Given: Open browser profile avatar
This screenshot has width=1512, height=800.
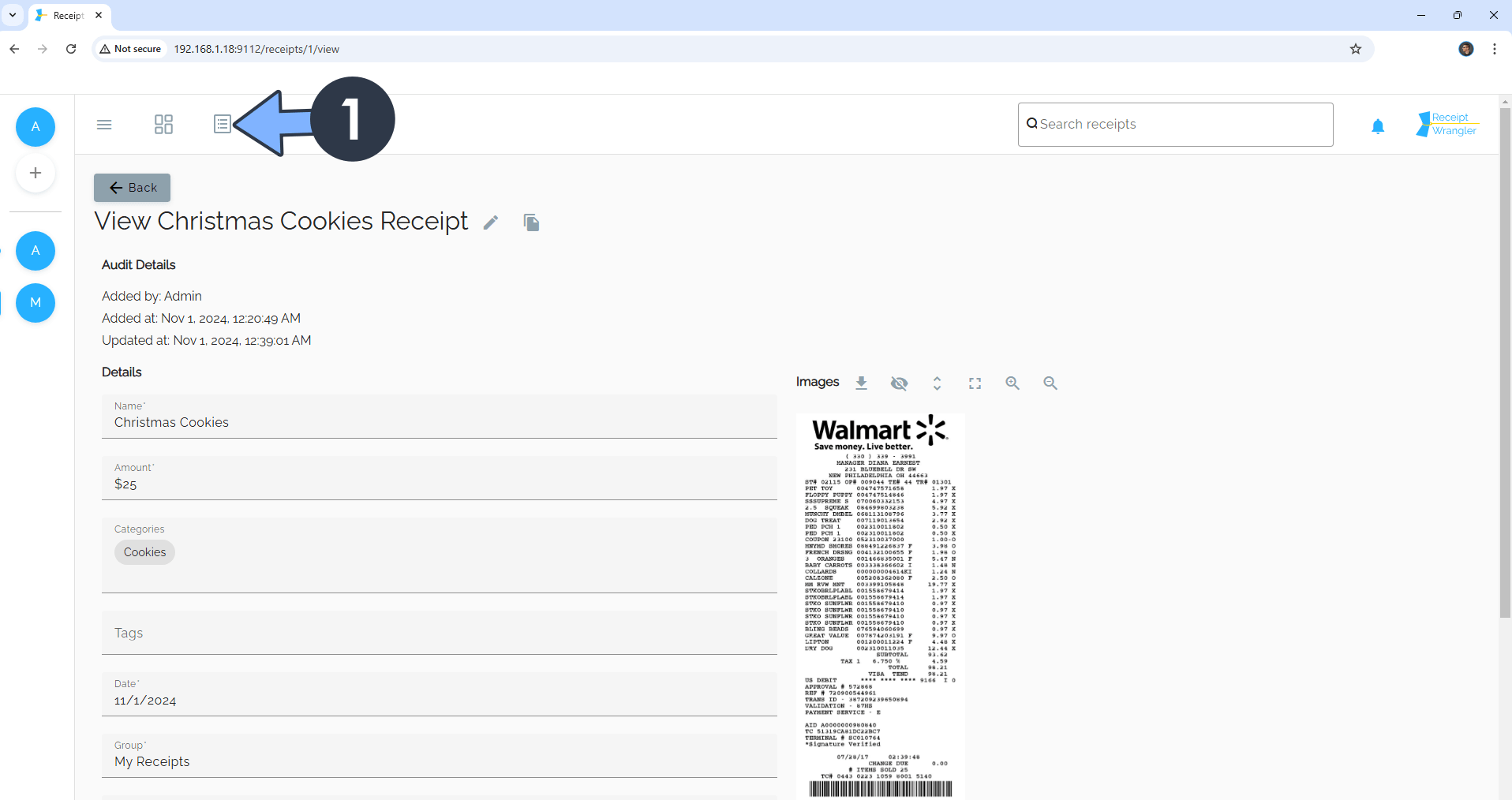Looking at the screenshot, I should click(x=1466, y=49).
